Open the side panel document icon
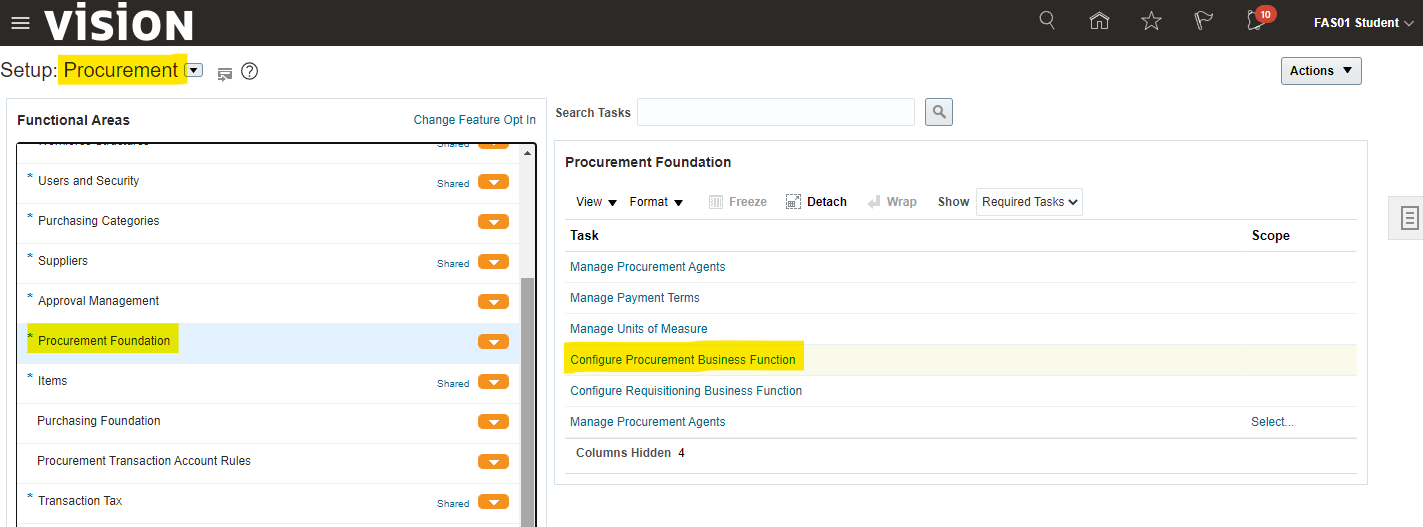The width and height of the screenshot is (1423, 527). [1409, 218]
